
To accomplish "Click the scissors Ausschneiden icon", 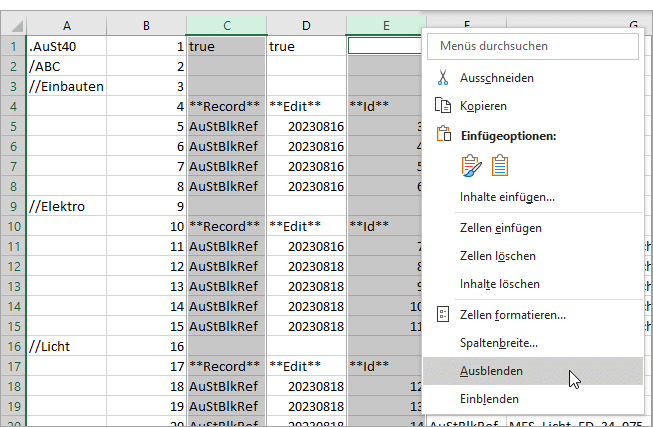I will [x=443, y=78].
